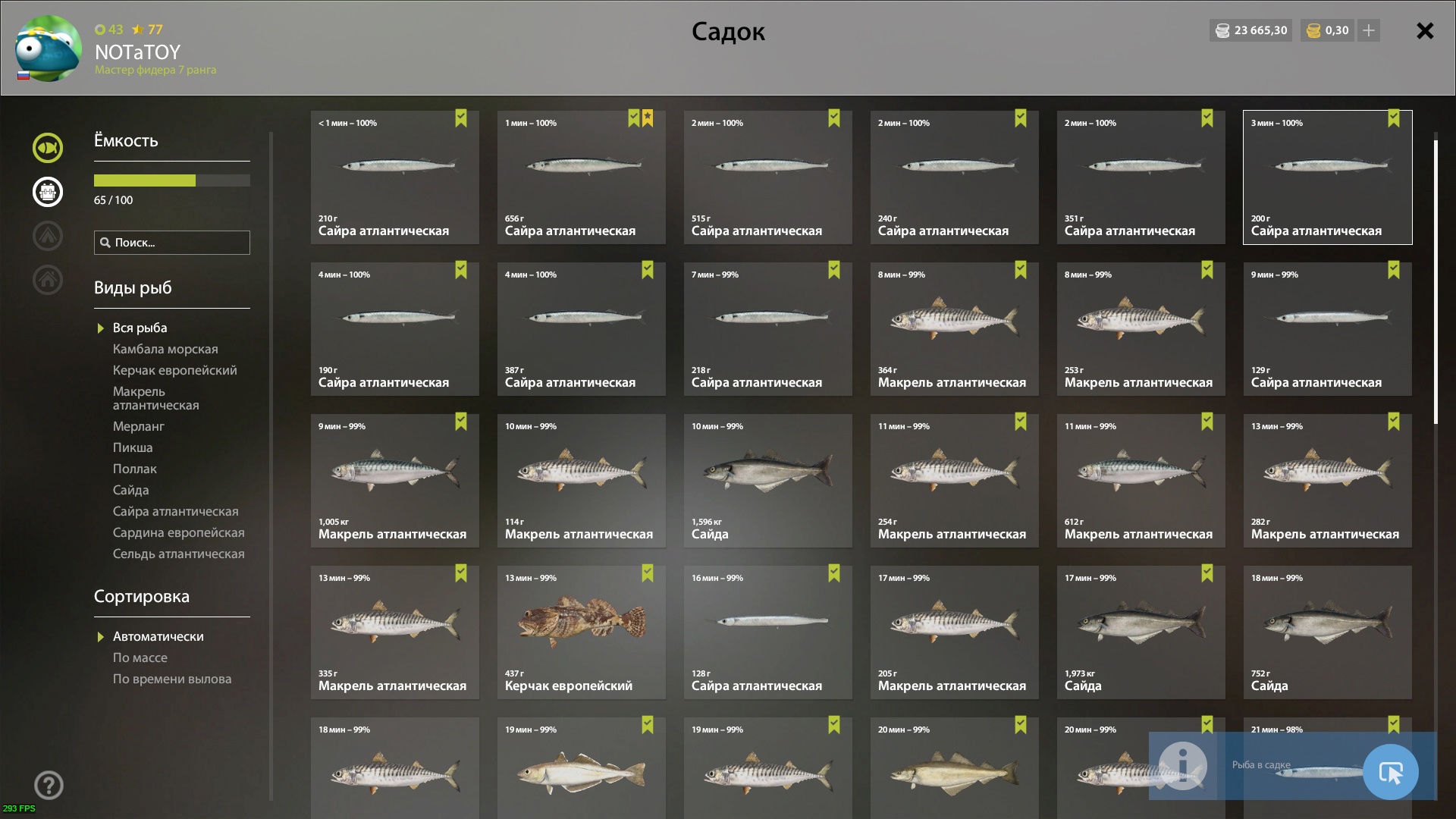Image resolution: width=1456 pixels, height=819 pixels.
Task: Filter list by Сайра атлантическая
Action: 176,511
